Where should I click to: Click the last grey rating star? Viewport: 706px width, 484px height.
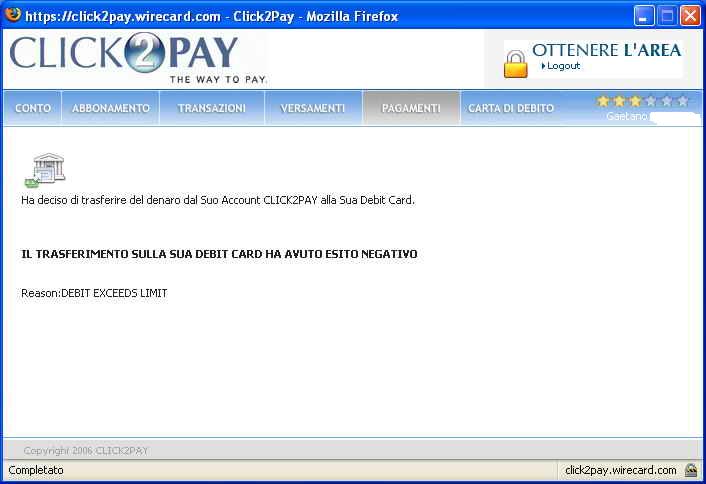683,101
